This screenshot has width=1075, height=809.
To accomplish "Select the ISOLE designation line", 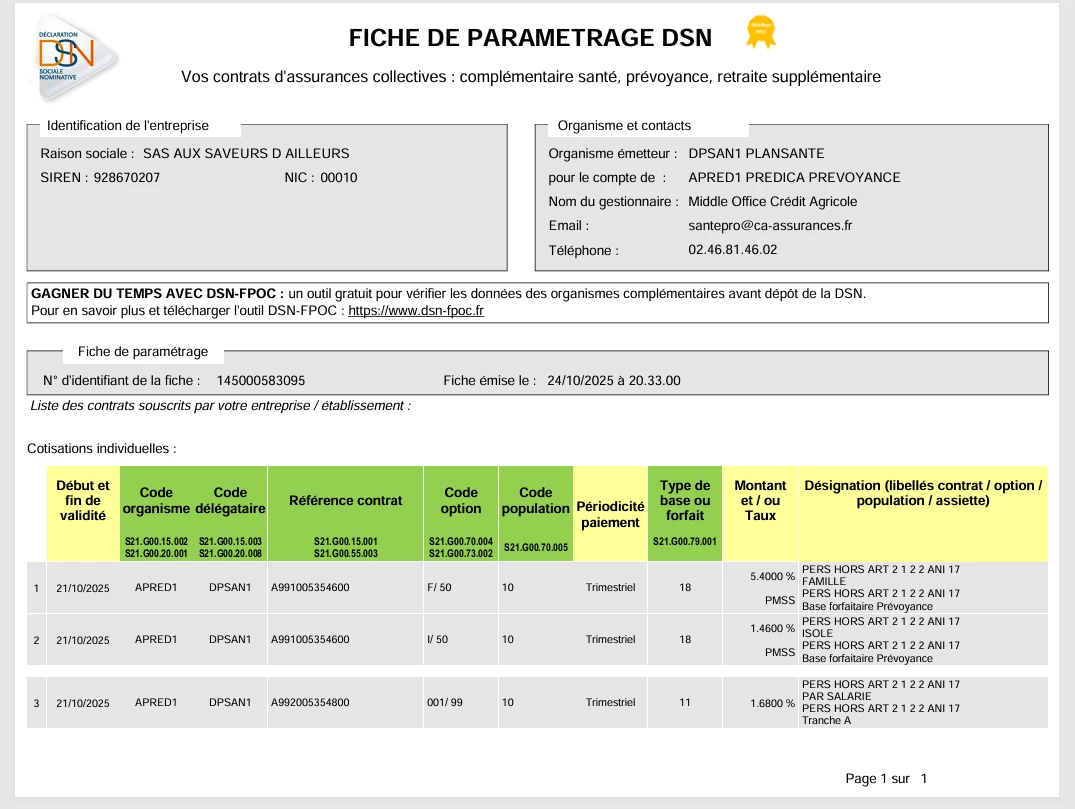I will pyautogui.click(x=817, y=633).
